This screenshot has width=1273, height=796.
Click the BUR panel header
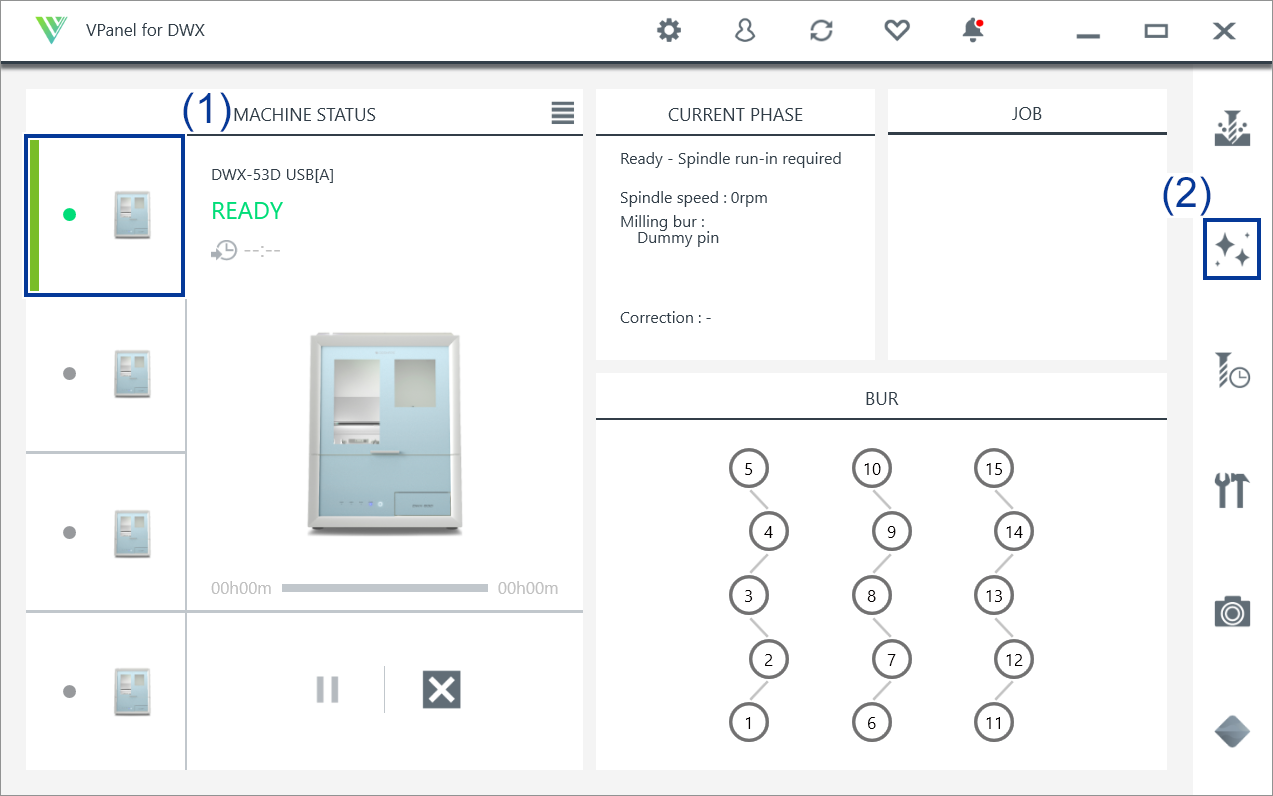881,398
